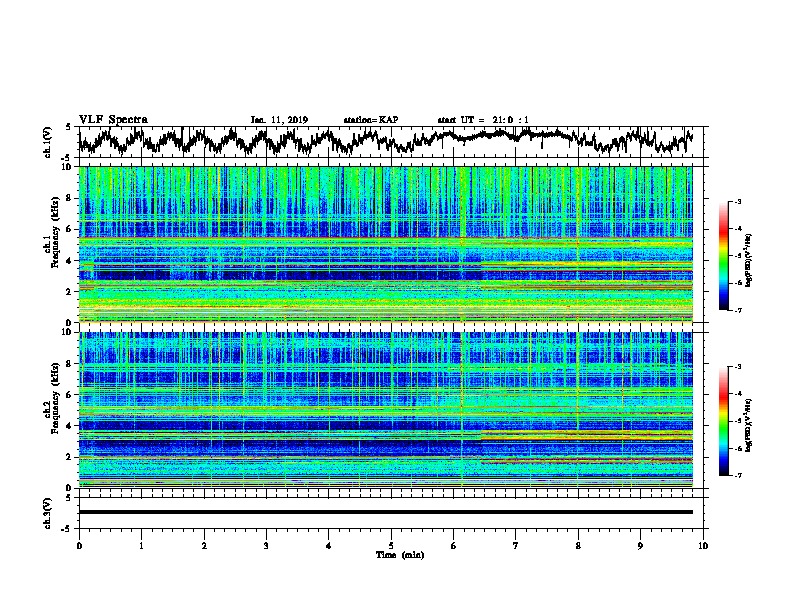Click the ch.2 color scale bar
The width and height of the screenshot is (792, 612).
tap(723, 421)
